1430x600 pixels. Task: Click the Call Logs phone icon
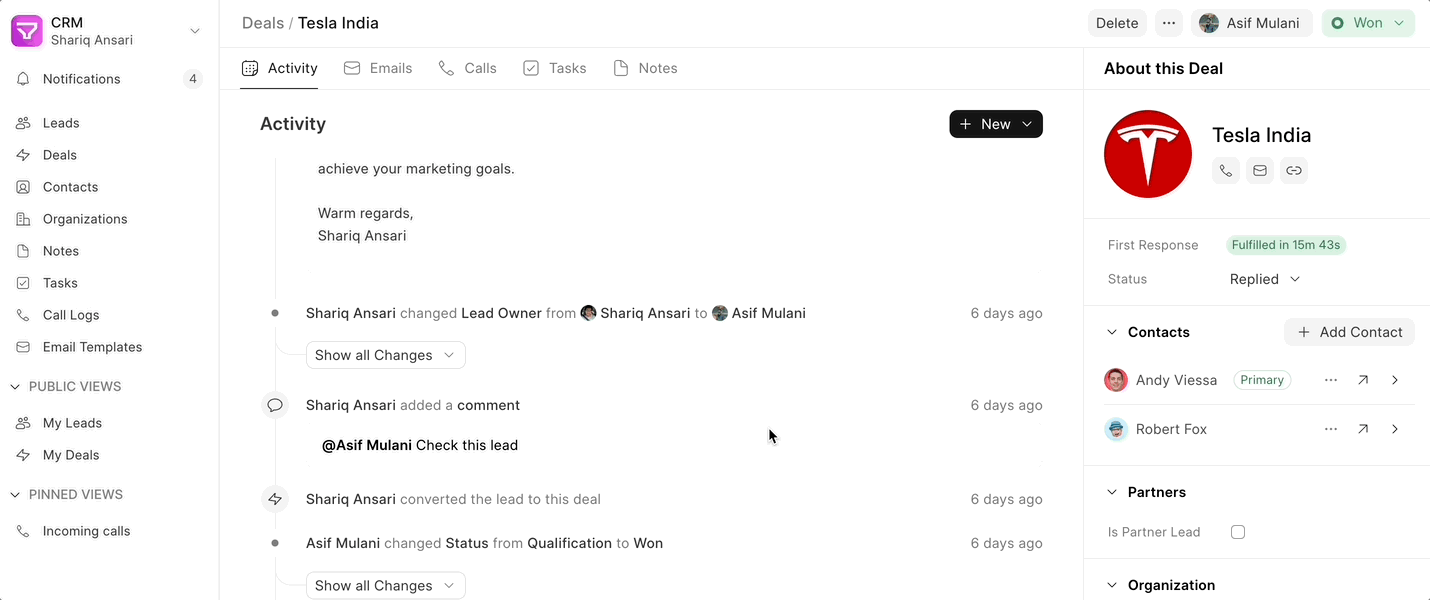pyautogui.click(x=23, y=315)
